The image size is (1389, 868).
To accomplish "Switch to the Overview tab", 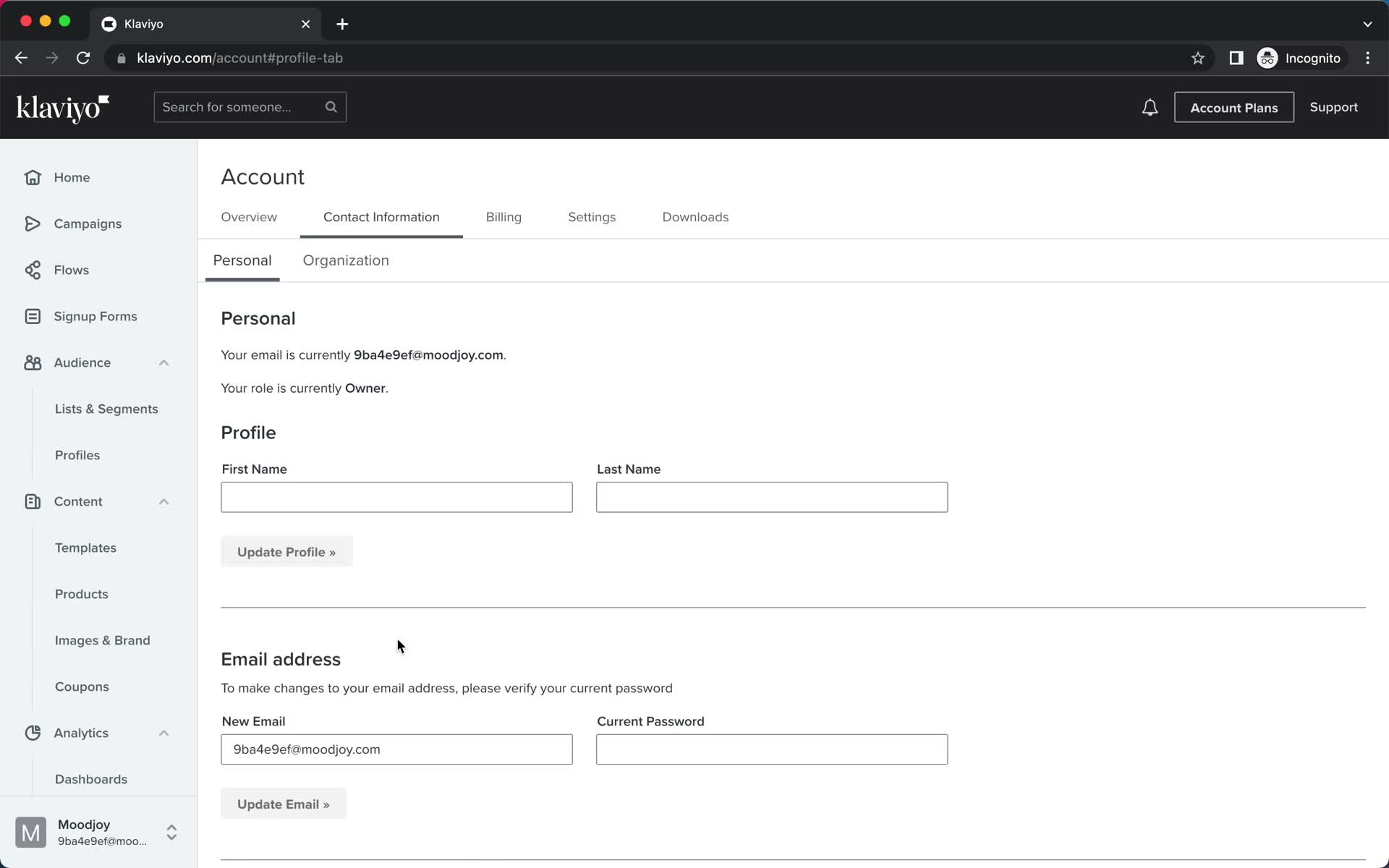I will (x=249, y=217).
